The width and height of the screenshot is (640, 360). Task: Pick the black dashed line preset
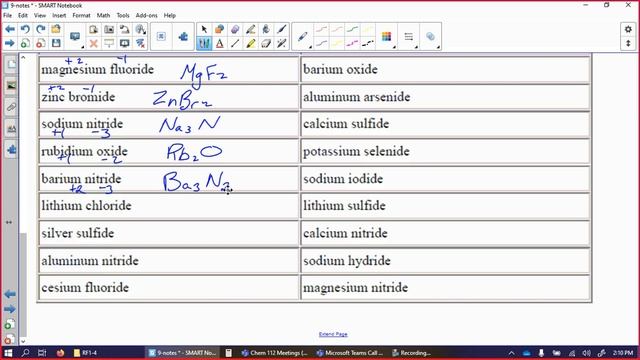(368, 43)
